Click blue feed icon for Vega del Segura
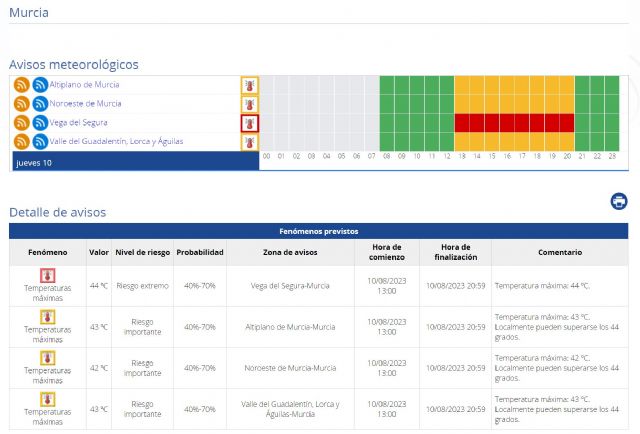The image size is (640, 434). pyautogui.click(x=40, y=123)
